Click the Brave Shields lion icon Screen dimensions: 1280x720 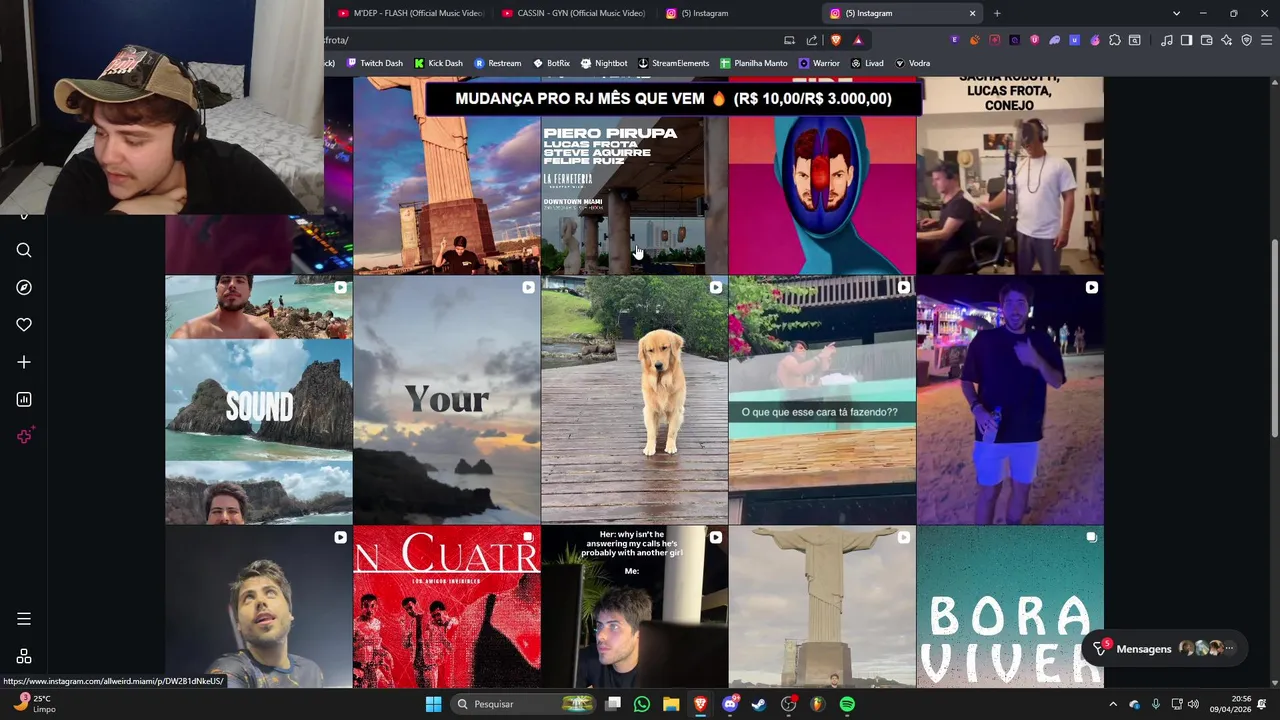click(x=836, y=40)
